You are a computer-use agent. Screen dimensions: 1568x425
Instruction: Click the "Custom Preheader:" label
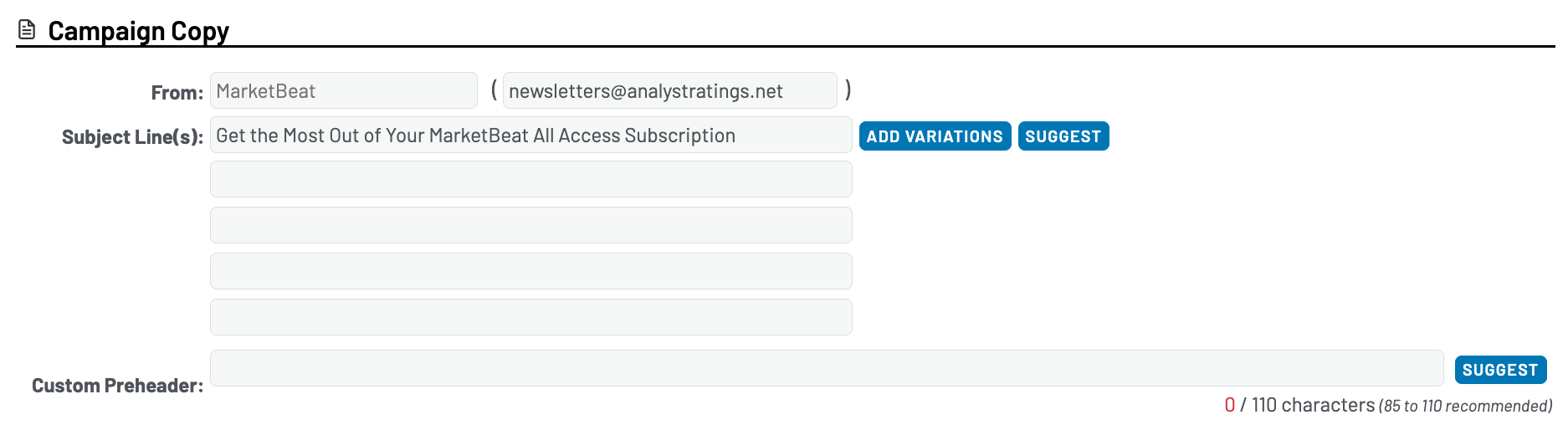pyautogui.click(x=117, y=386)
